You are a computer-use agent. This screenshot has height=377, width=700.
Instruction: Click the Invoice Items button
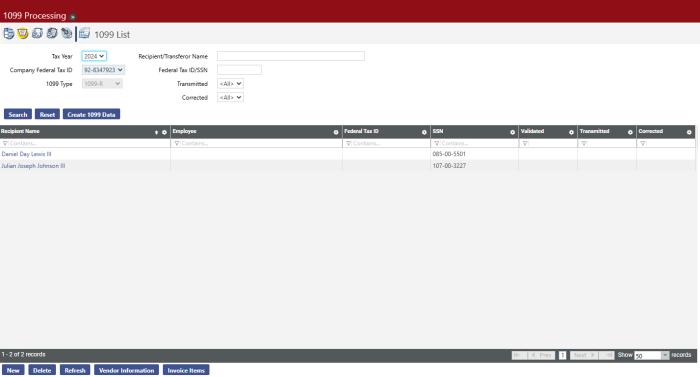point(186,370)
